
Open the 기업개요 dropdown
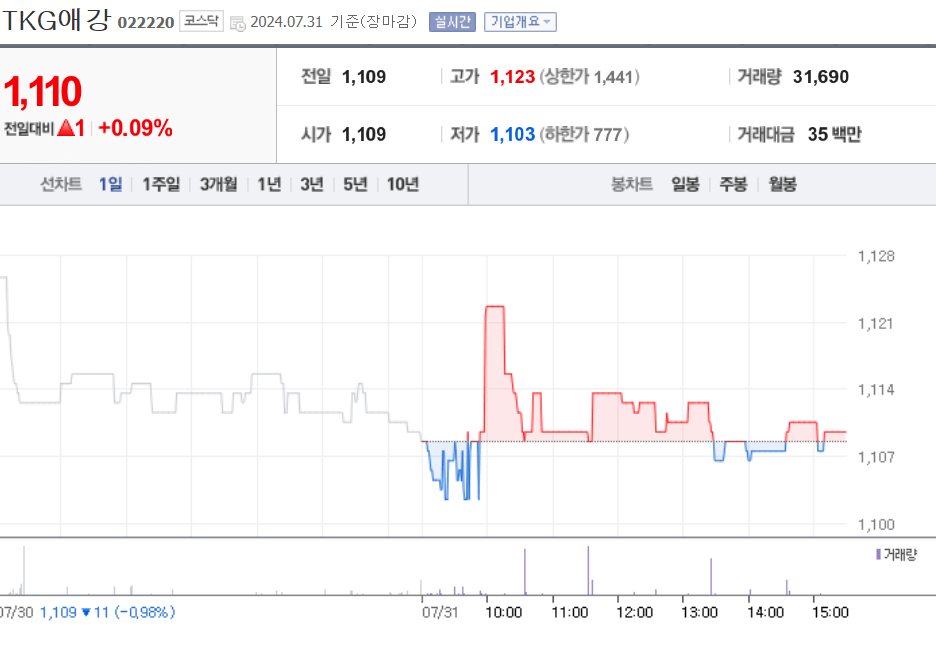(x=519, y=20)
